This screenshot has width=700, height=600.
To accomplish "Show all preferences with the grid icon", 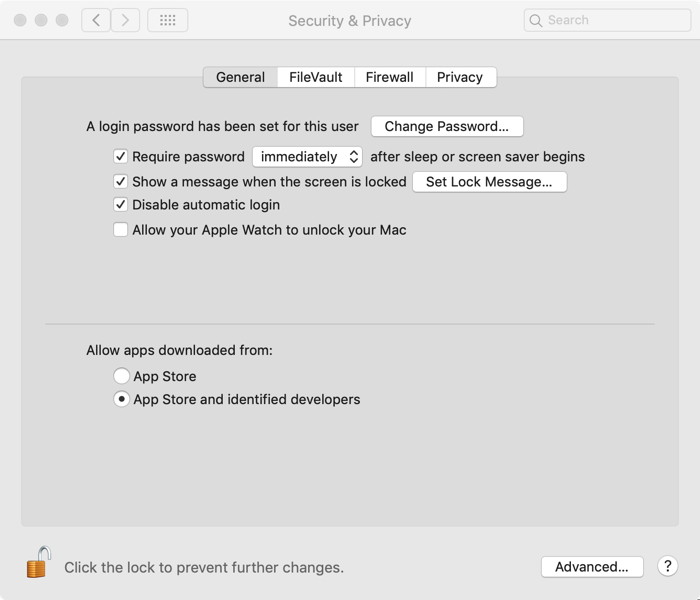I will [167, 20].
